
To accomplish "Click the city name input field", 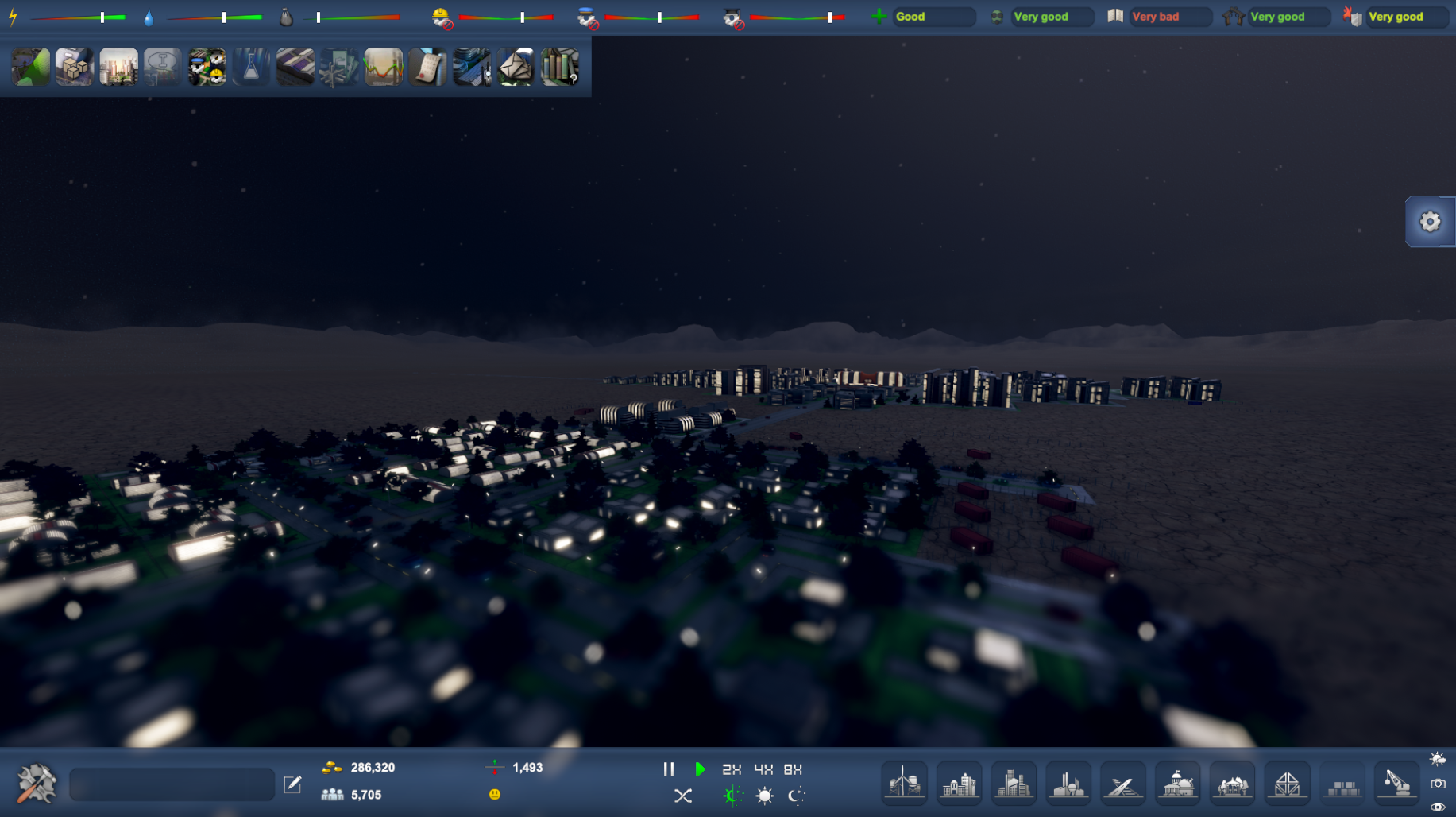I will [x=172, y=784].
